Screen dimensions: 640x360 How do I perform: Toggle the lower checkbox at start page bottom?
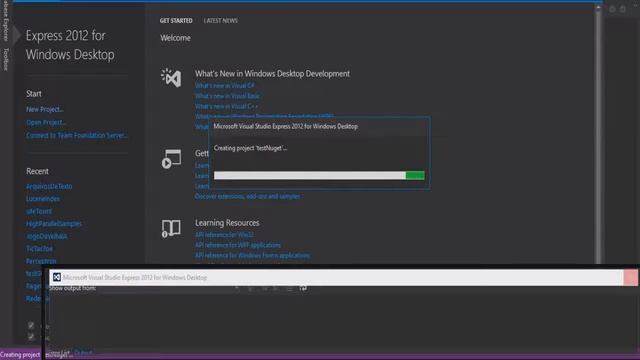tap(31, 337)
